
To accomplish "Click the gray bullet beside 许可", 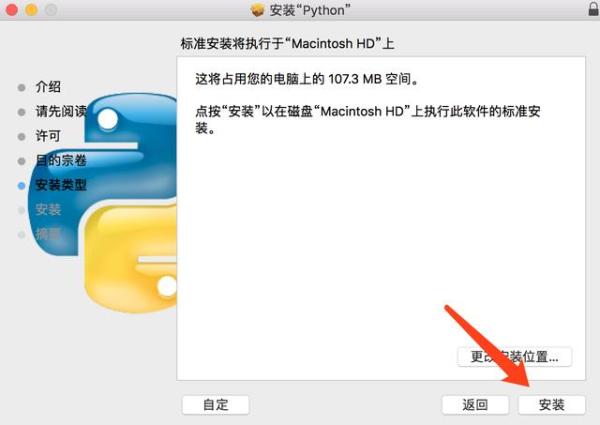I will pos(21,137).
